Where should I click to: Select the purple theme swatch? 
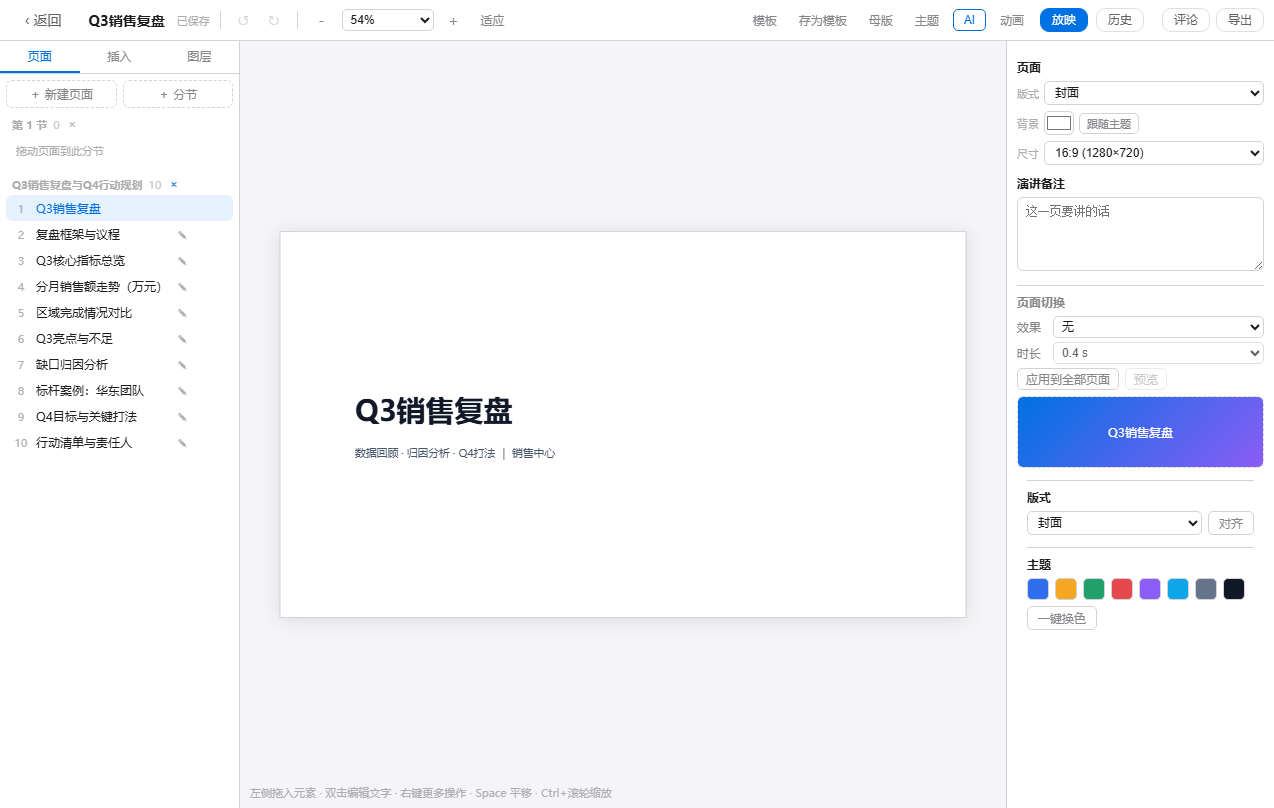click(x=1150, y=589)
